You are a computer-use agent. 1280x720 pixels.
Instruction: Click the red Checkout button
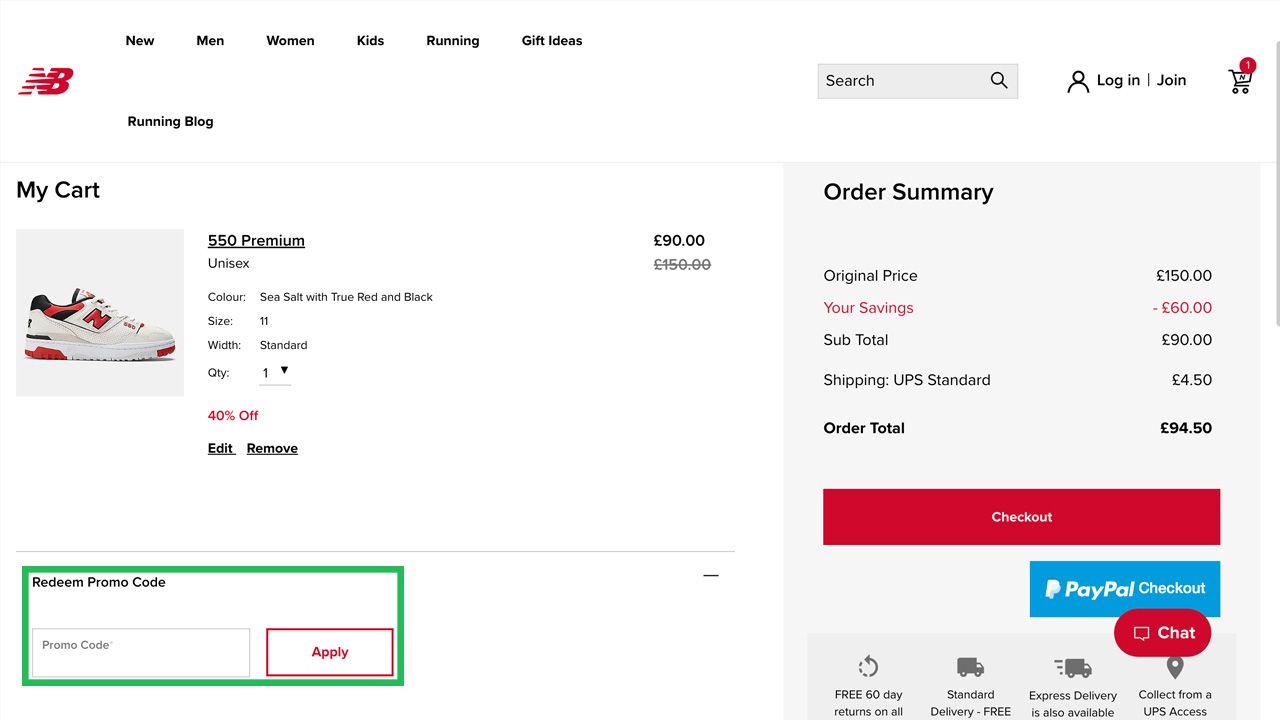click(1021, 517)
